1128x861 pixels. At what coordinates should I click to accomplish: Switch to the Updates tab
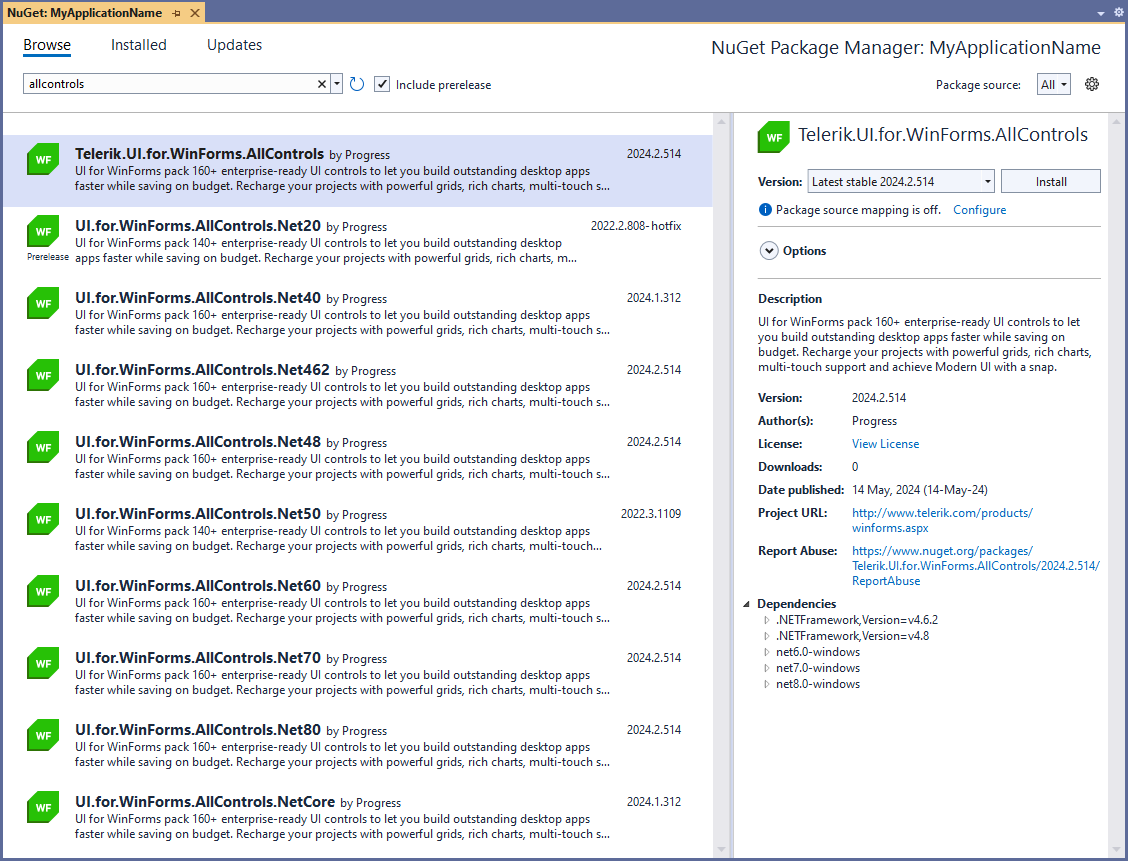[x=235, y=45]
